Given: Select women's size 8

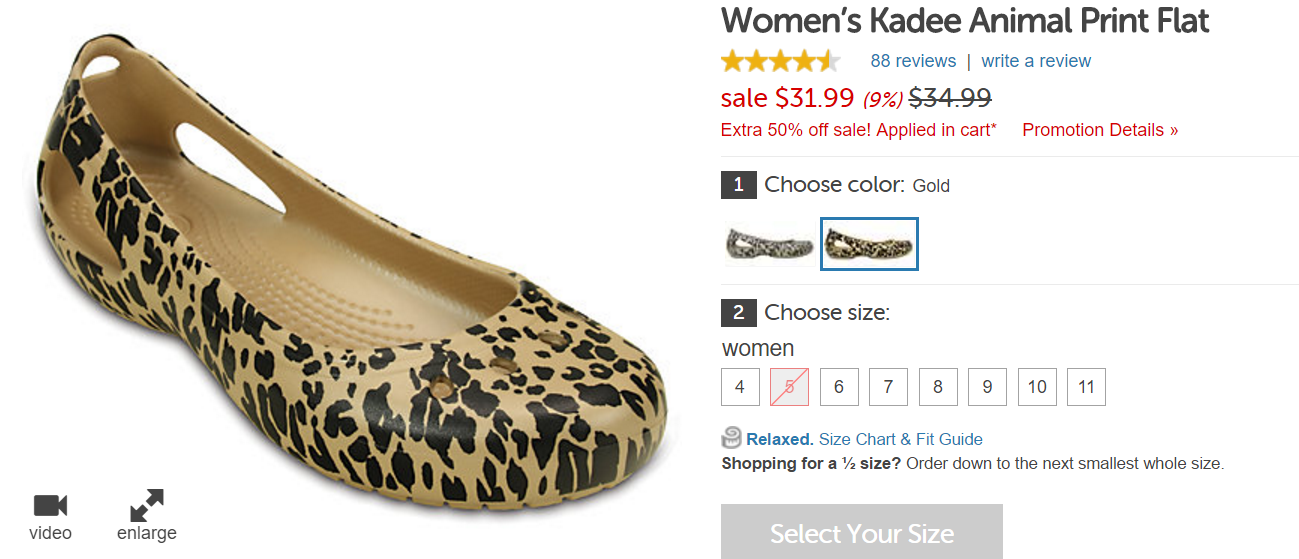Looking at the screenshot, I should (938, 387).
